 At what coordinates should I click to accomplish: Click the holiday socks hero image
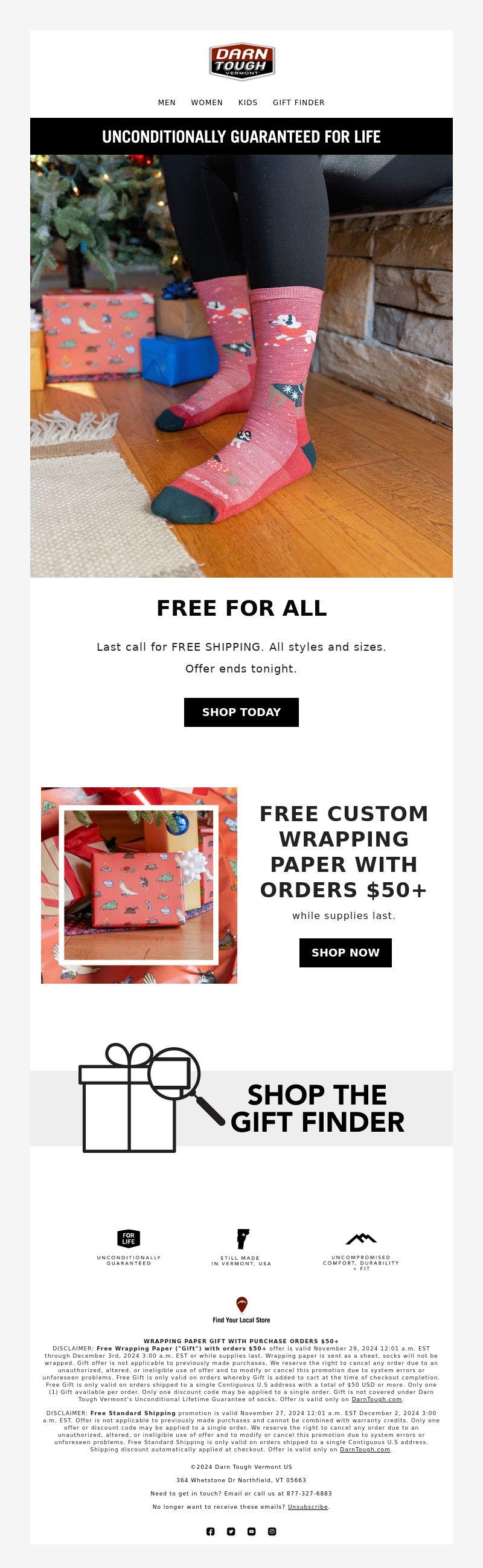(241, 366)
